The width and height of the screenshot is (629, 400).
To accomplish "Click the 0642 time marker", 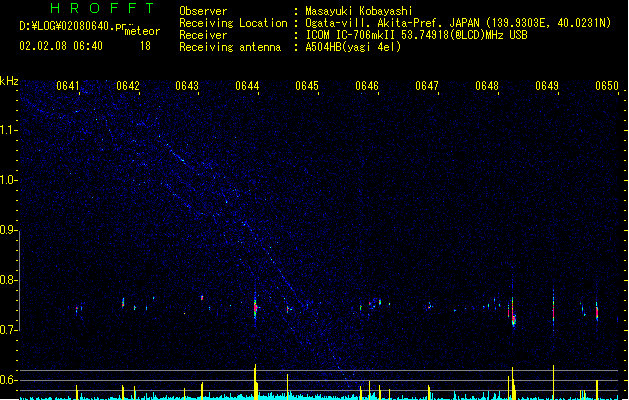I will (128, 86).
